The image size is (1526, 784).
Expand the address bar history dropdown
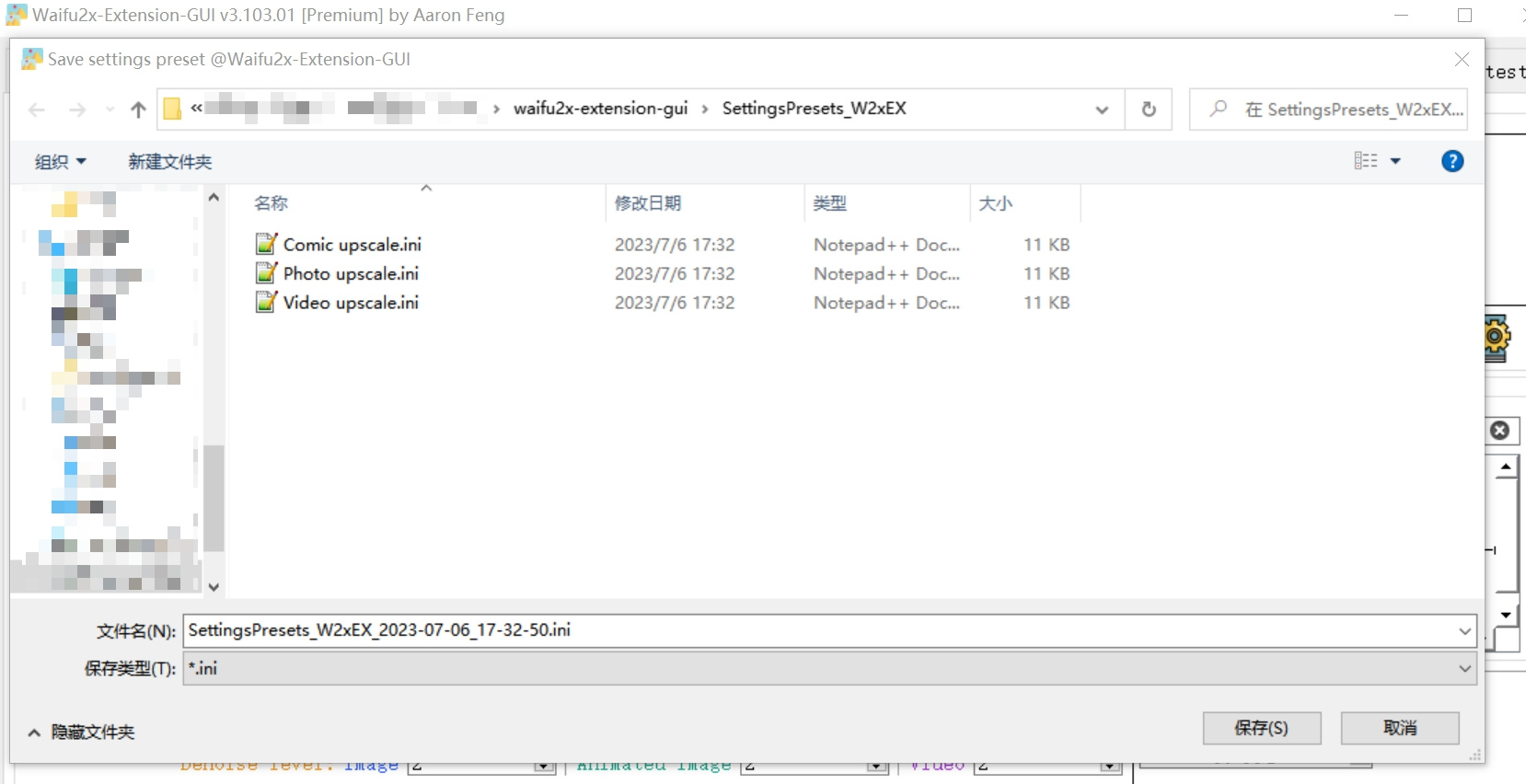(1102, 110)
